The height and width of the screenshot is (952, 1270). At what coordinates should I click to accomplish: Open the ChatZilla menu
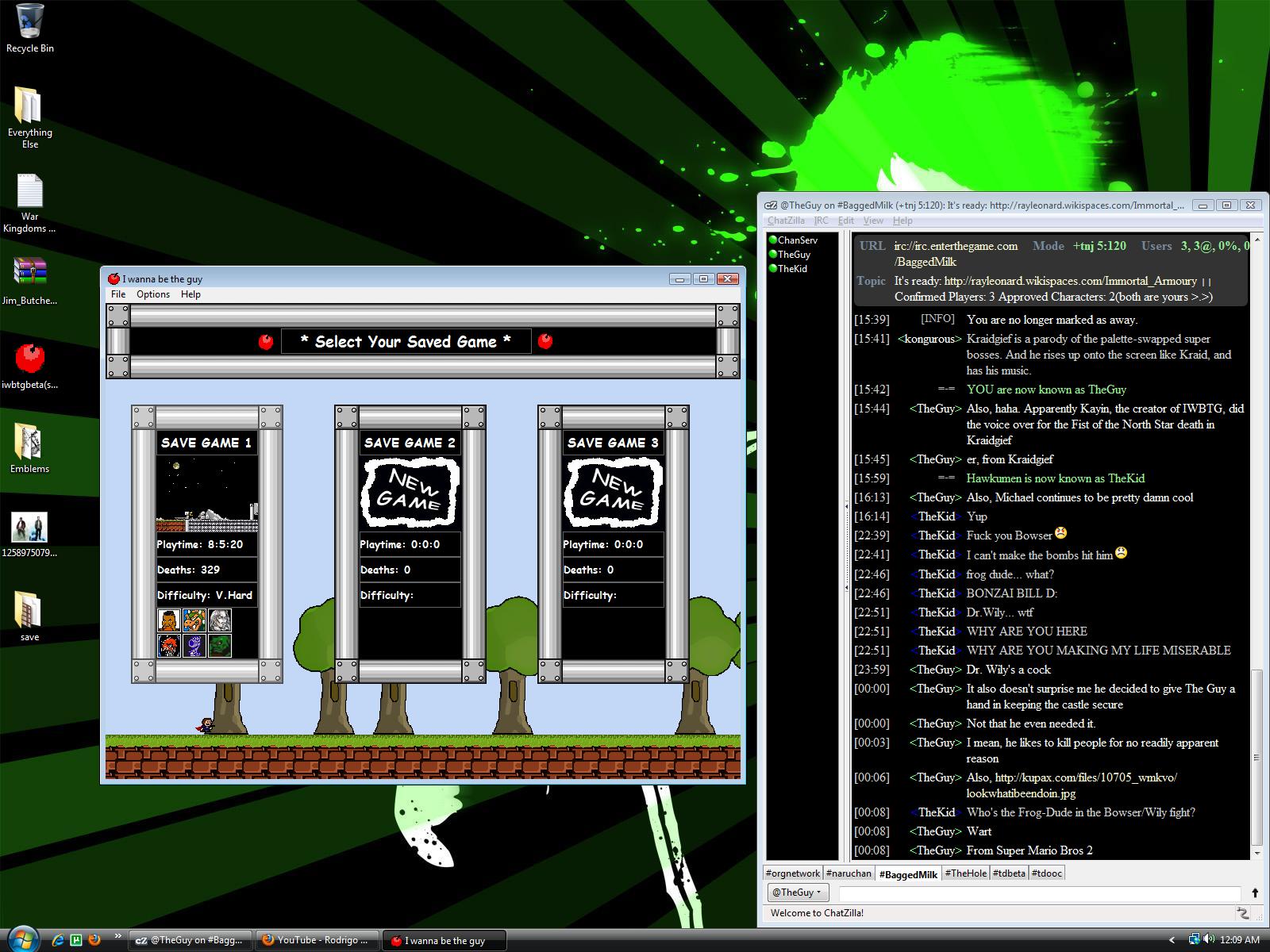(x=786, y=221)
